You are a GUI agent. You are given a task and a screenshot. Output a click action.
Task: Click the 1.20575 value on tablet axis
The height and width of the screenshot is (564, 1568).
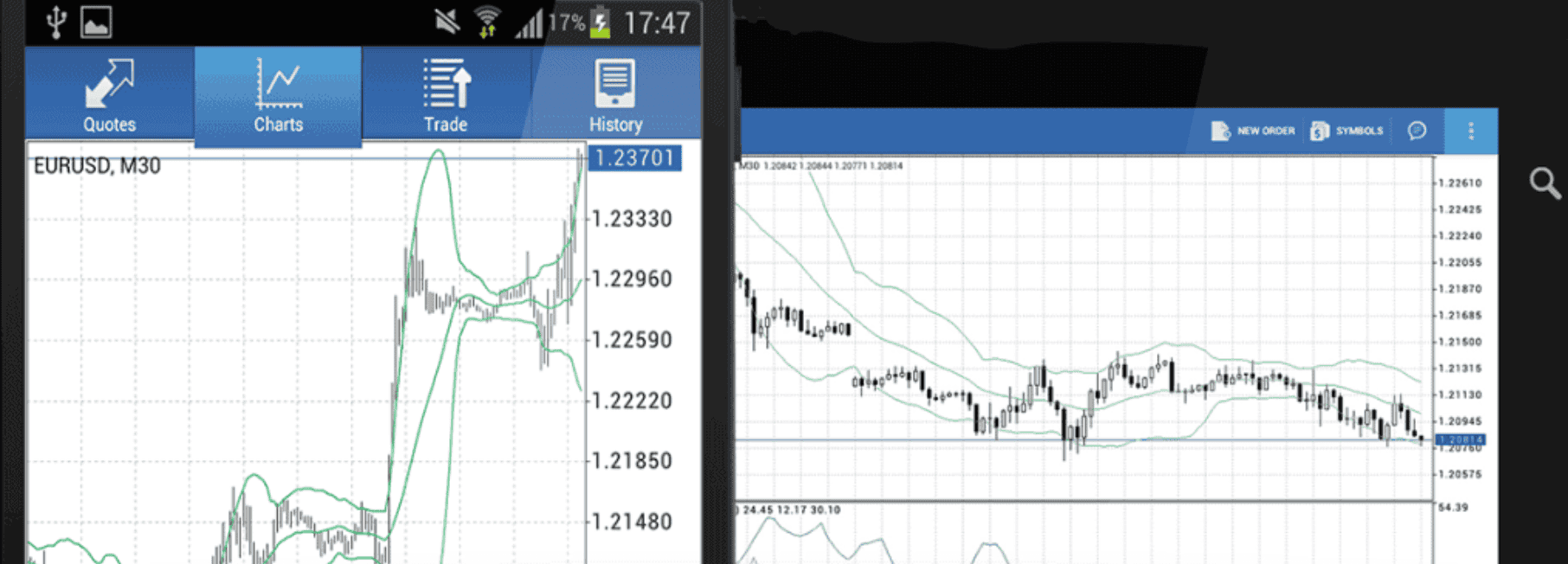point(1460,475)
